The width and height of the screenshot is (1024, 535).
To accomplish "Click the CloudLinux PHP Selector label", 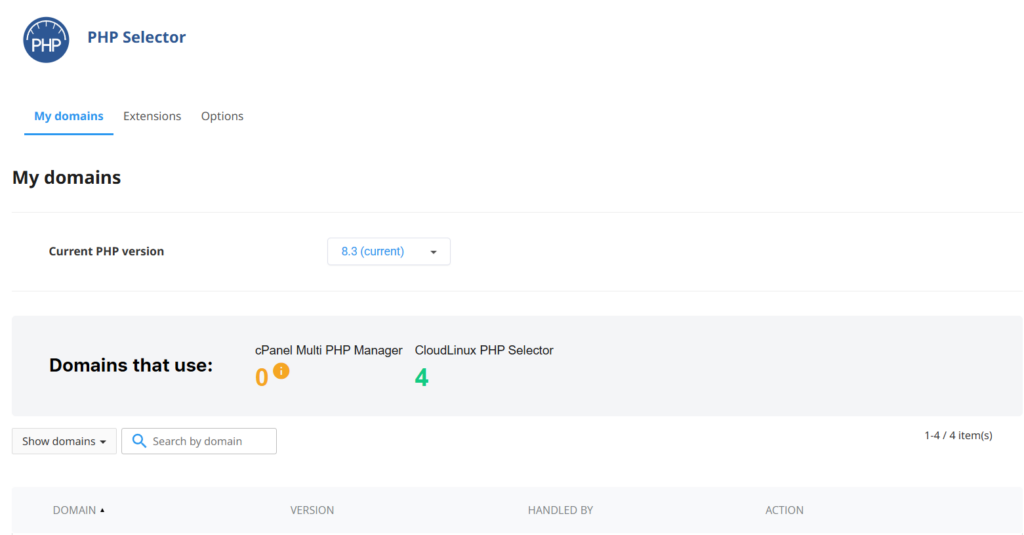I will (x=484, y=350).
